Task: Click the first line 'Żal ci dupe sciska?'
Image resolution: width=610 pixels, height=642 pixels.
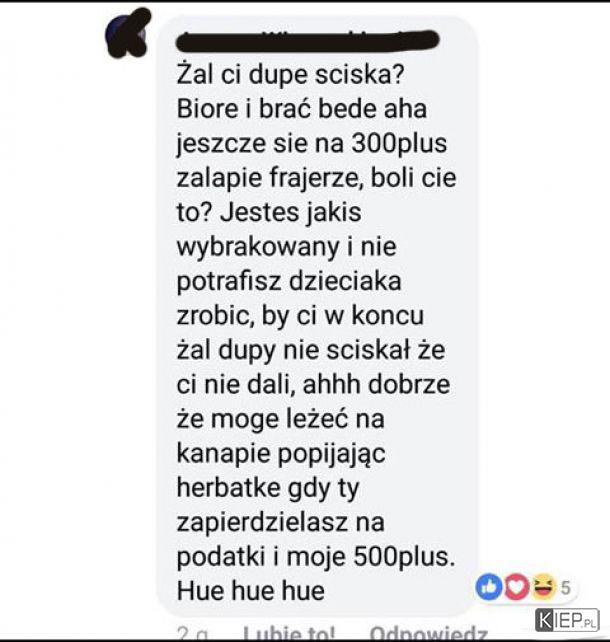Action: [x=291, y=75]
